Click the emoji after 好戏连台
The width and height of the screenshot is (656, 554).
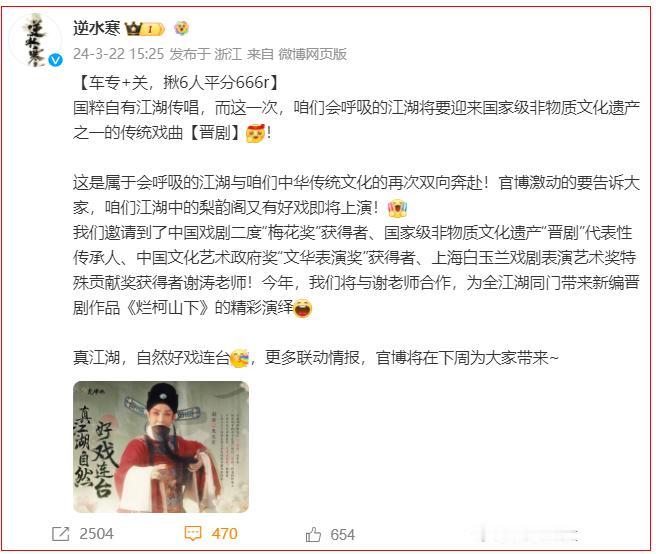239,358
